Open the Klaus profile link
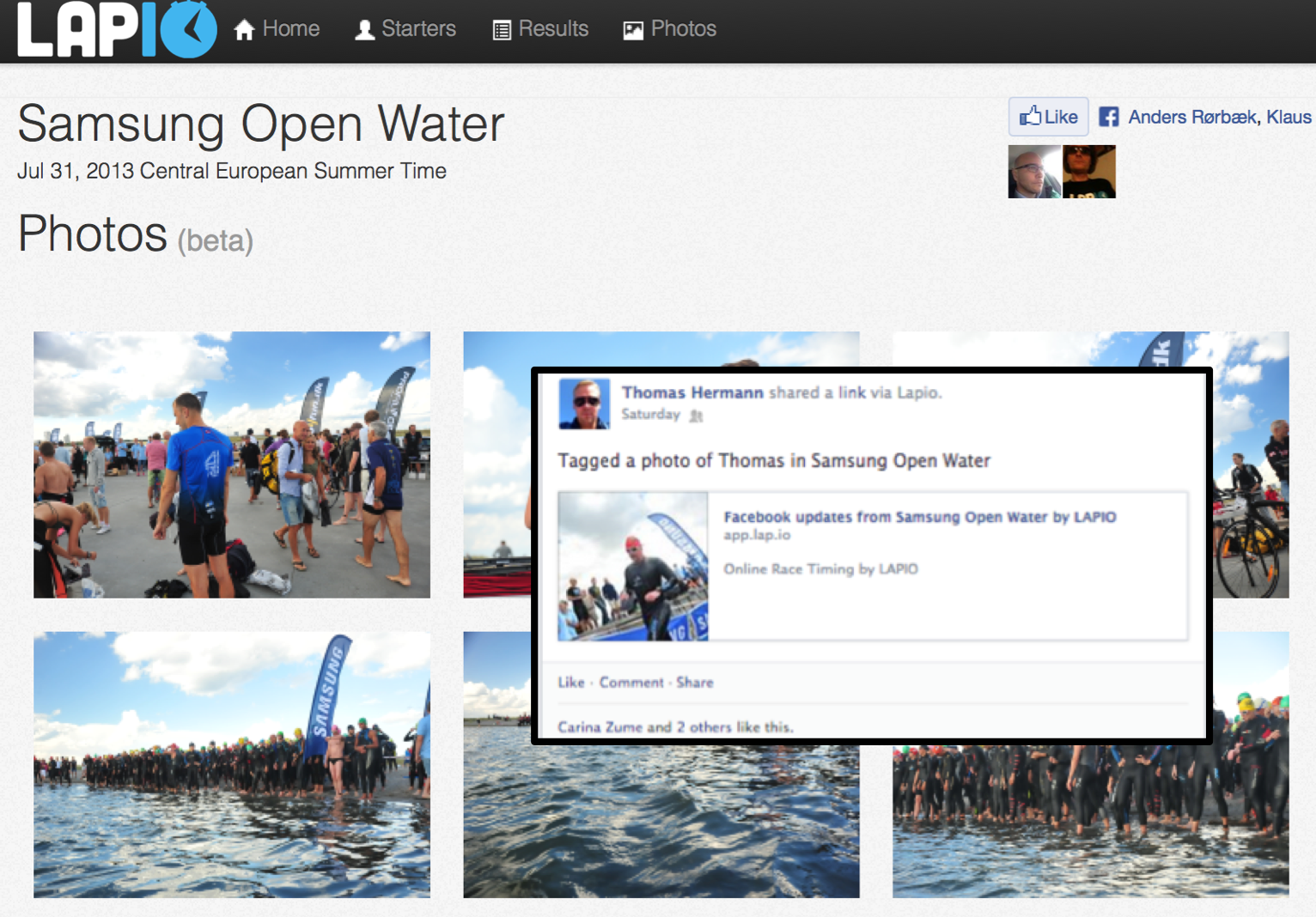The height and width of the screenshot is (917, 1316). [1289, 117]
